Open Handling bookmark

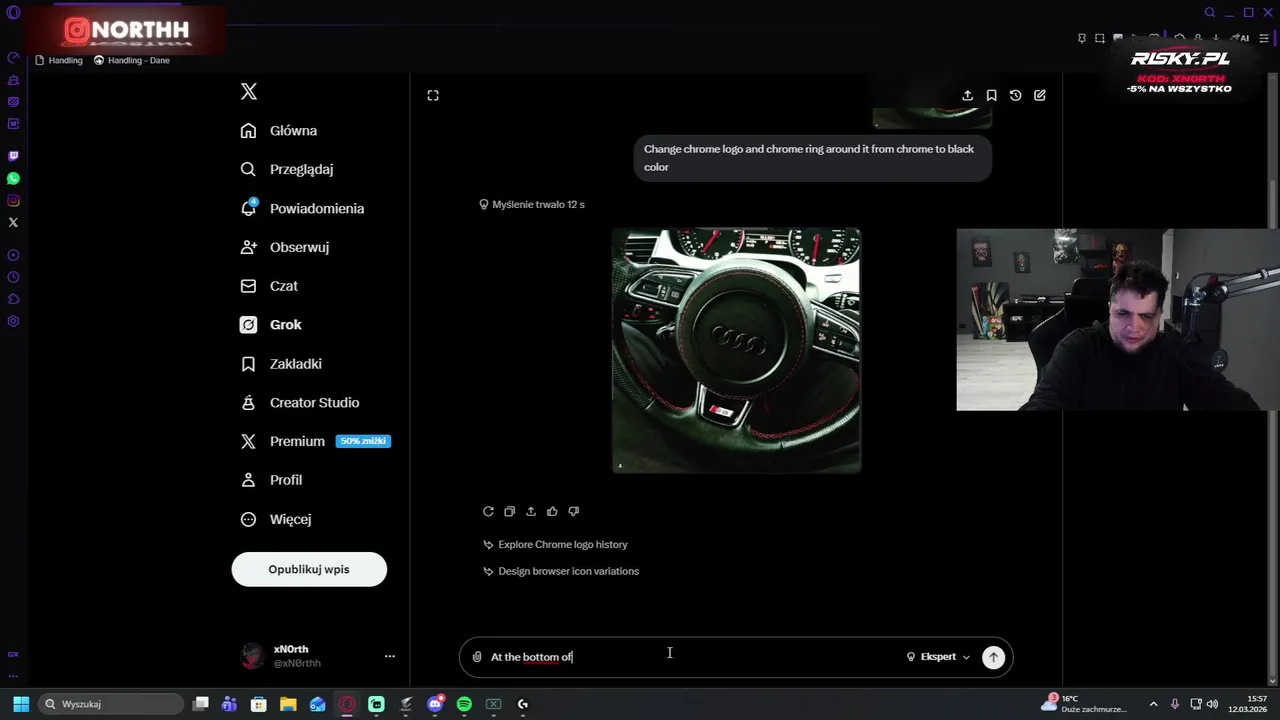(x=59, y=60)
